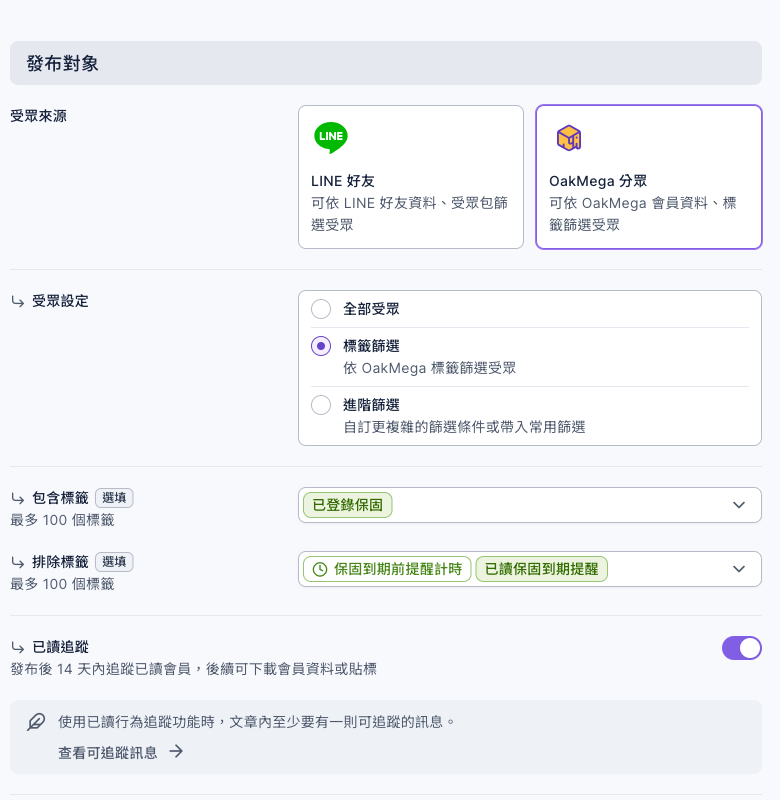Choose the 全部受眾 radio option
Viewport: 780px width, 800px height.
(x=321, y=309)
